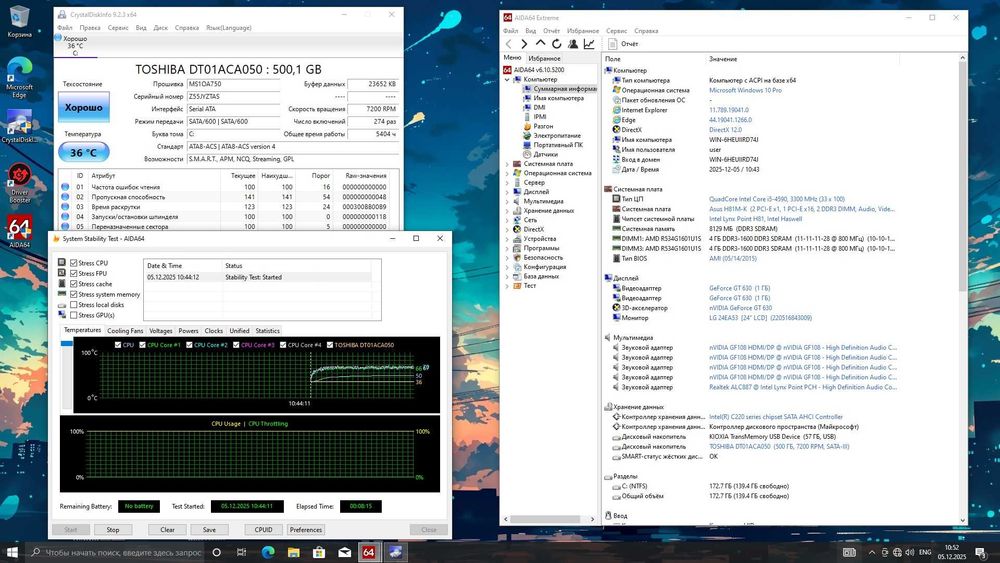Open the Корзина recycle bin desktop icon
Viewport: 1000px width, 563px height.
pyautogui.click(x=19, y=21)
